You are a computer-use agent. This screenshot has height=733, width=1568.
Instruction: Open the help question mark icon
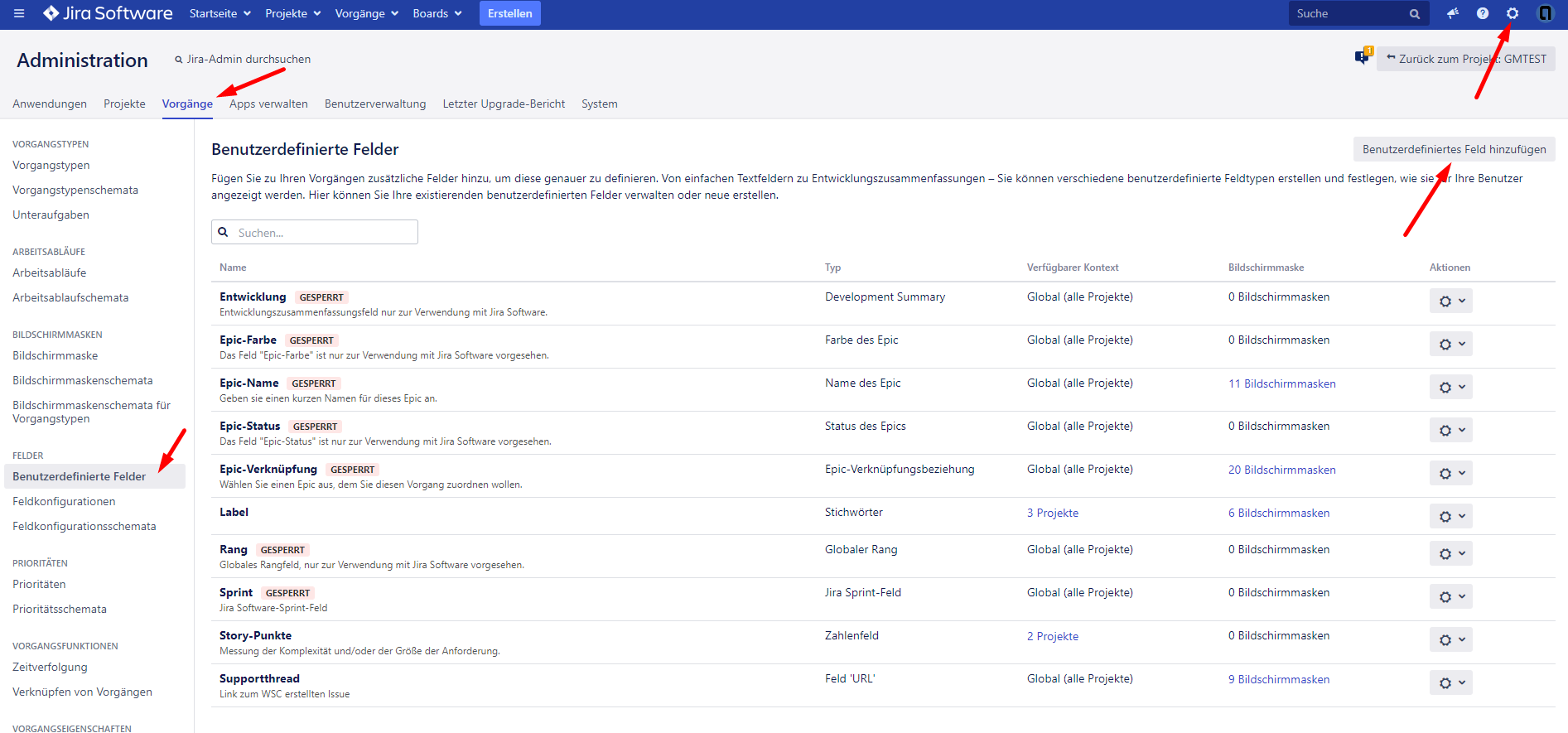point(1483,13)
